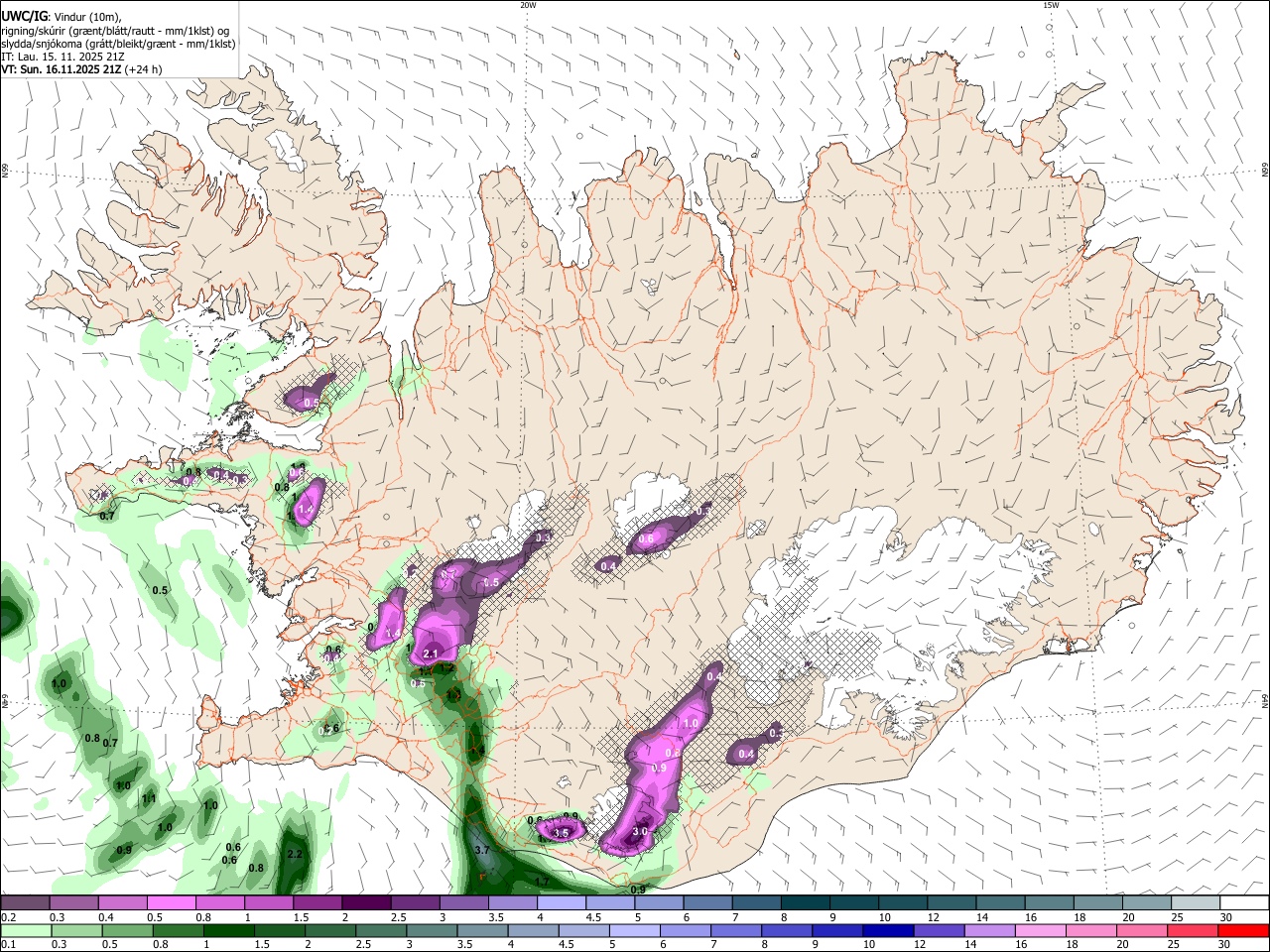Viewport: 1270px width, 952px height.
Task: Select the deep blue rain swatch between 10 and 12
Action: coord(886,930)
